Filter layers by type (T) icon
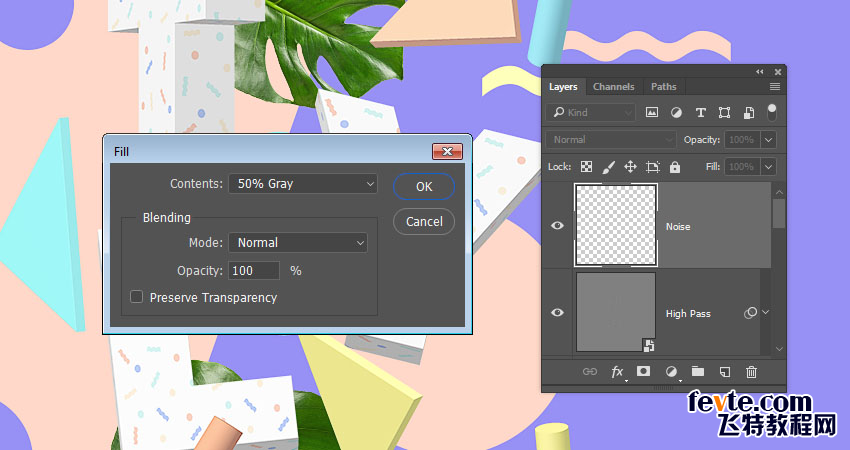 700,112
